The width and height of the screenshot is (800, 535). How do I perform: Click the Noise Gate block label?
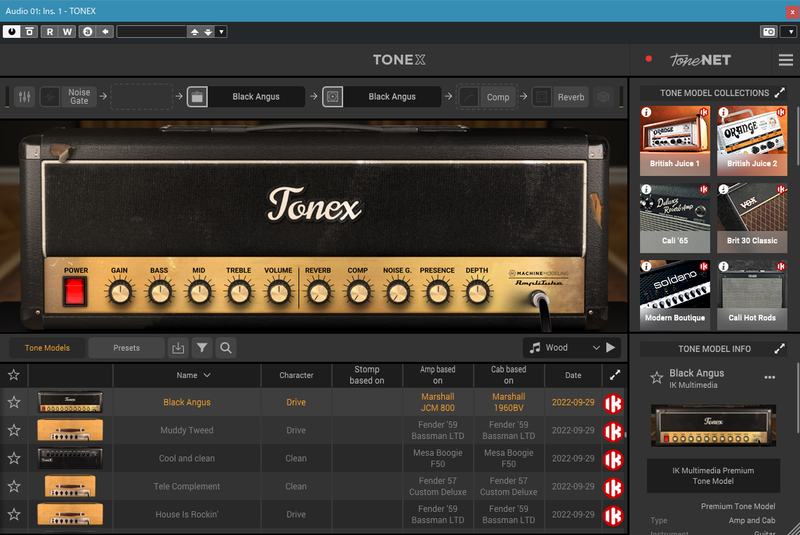click(x=79, y=96)
